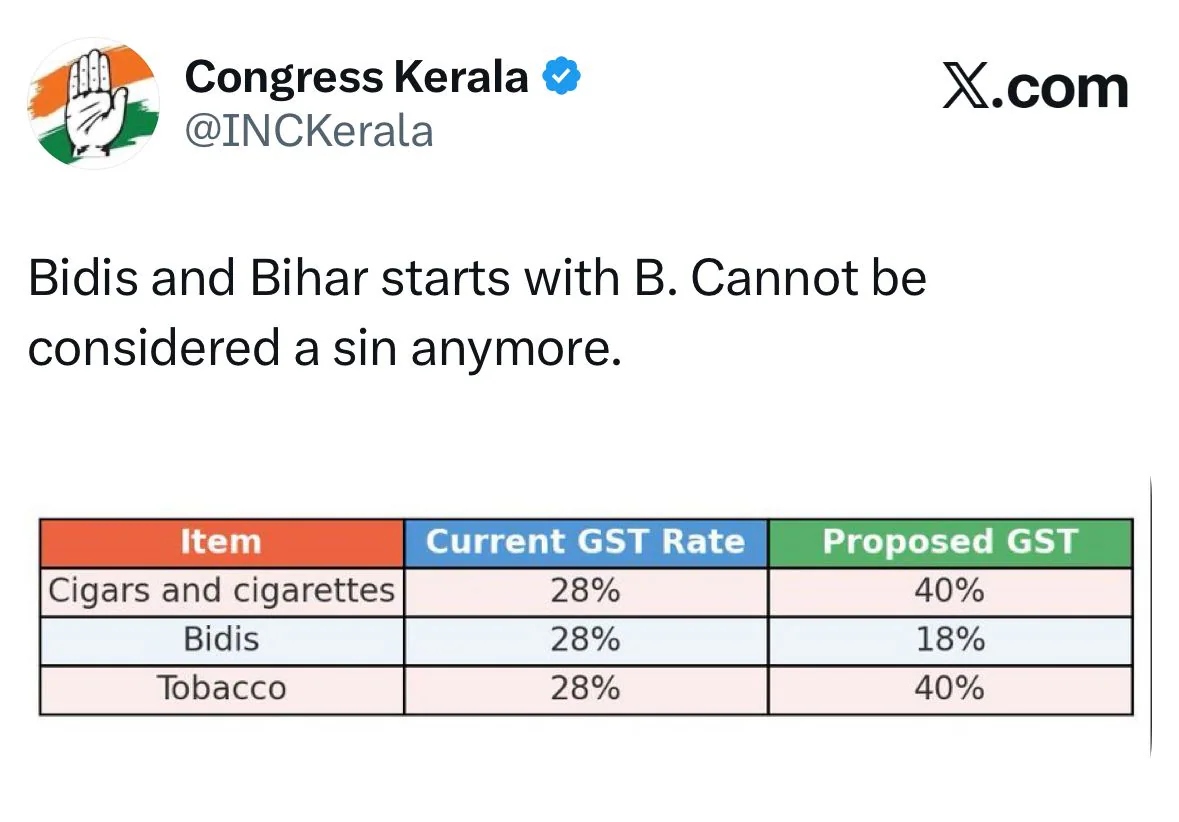Click the blue verified badge
The height and width of the screenshot is (822, 1179).
(x=563, y=76)
